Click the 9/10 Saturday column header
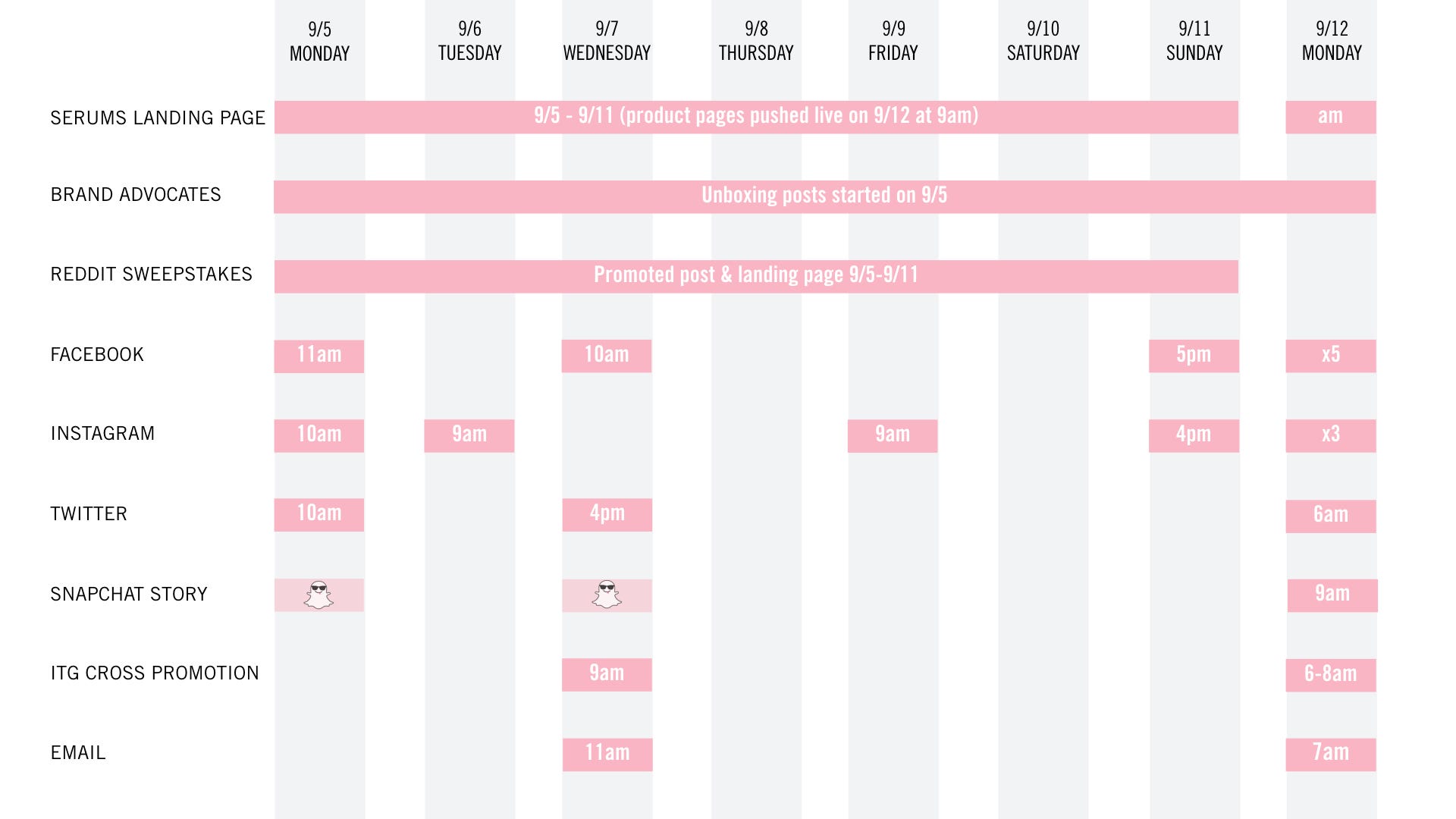The height and width of the screenshot is (819, 1456). coord(1043,41)
